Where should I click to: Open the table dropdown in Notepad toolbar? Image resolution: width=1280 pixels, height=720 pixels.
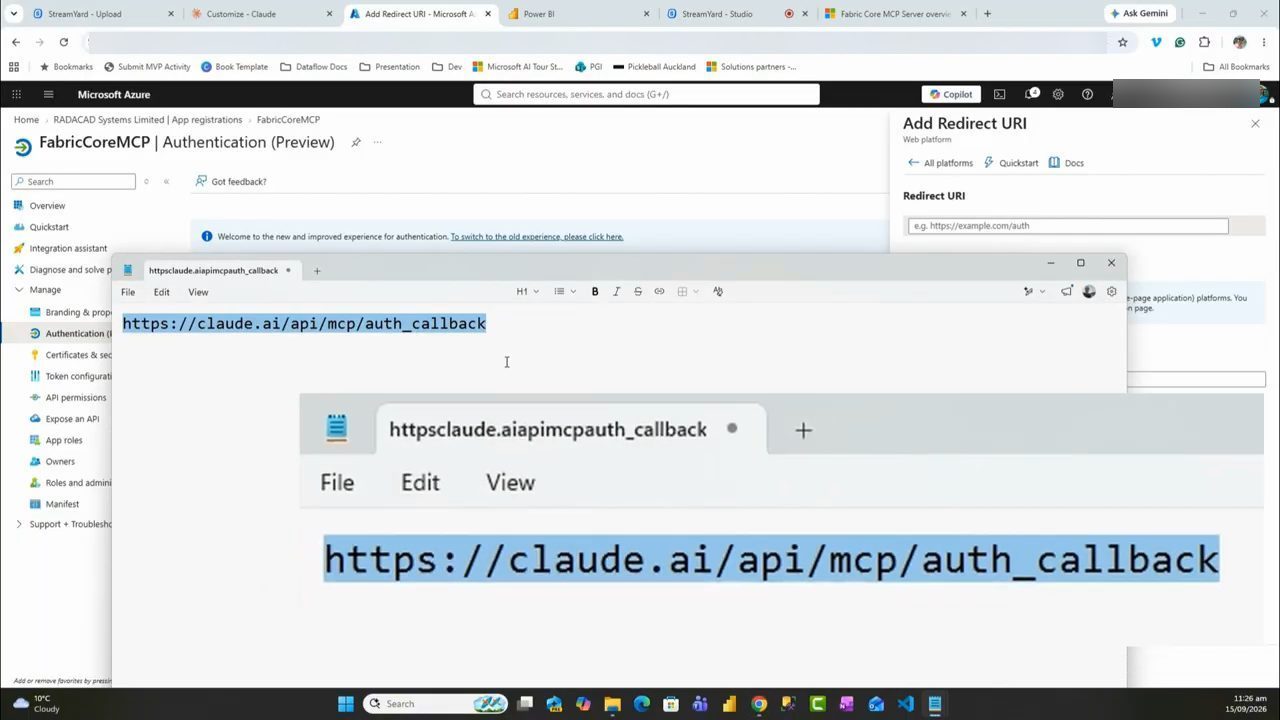pyautogui.click(x=688, y=291)
